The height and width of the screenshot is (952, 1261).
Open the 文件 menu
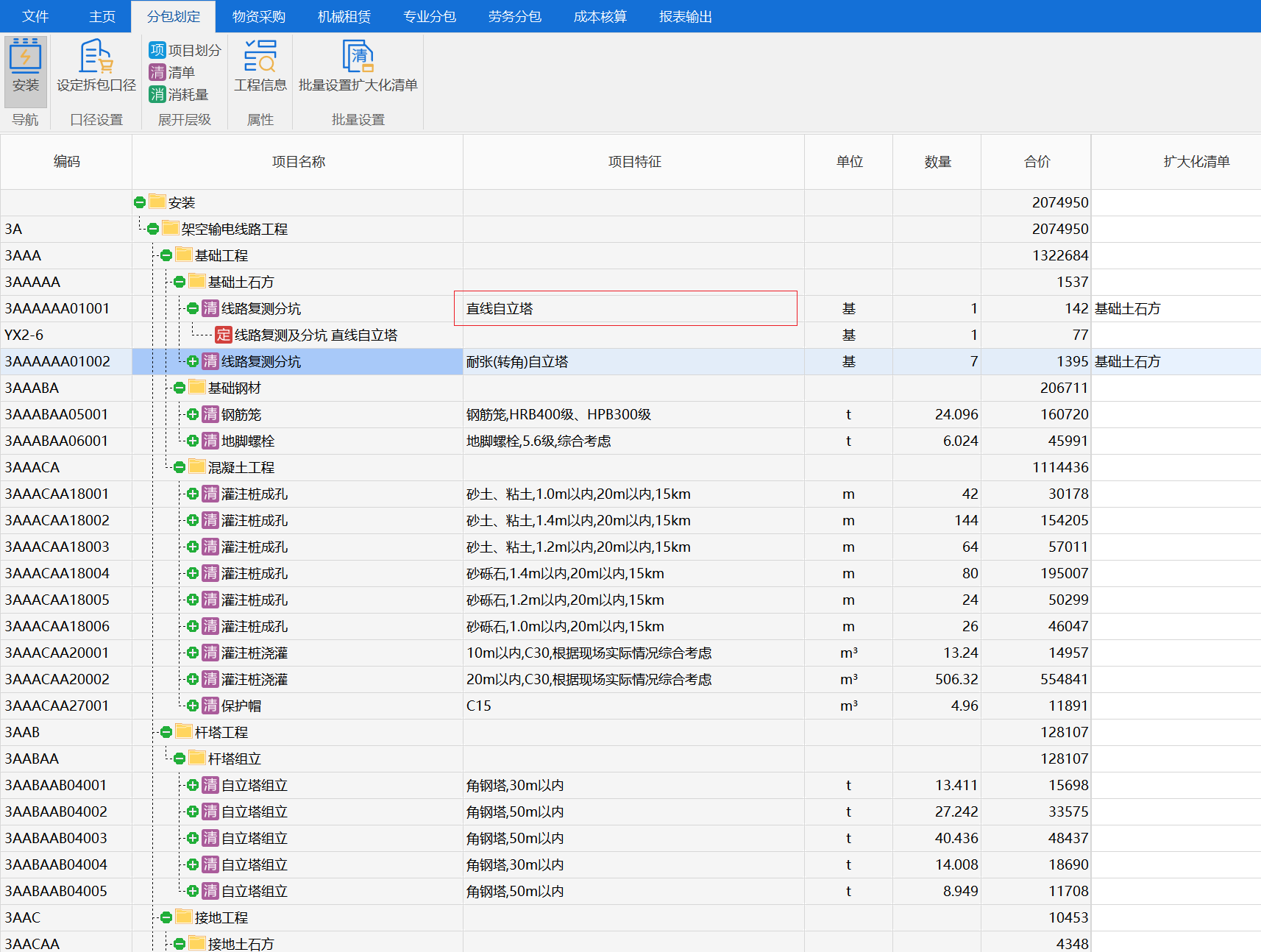(35, 16)
